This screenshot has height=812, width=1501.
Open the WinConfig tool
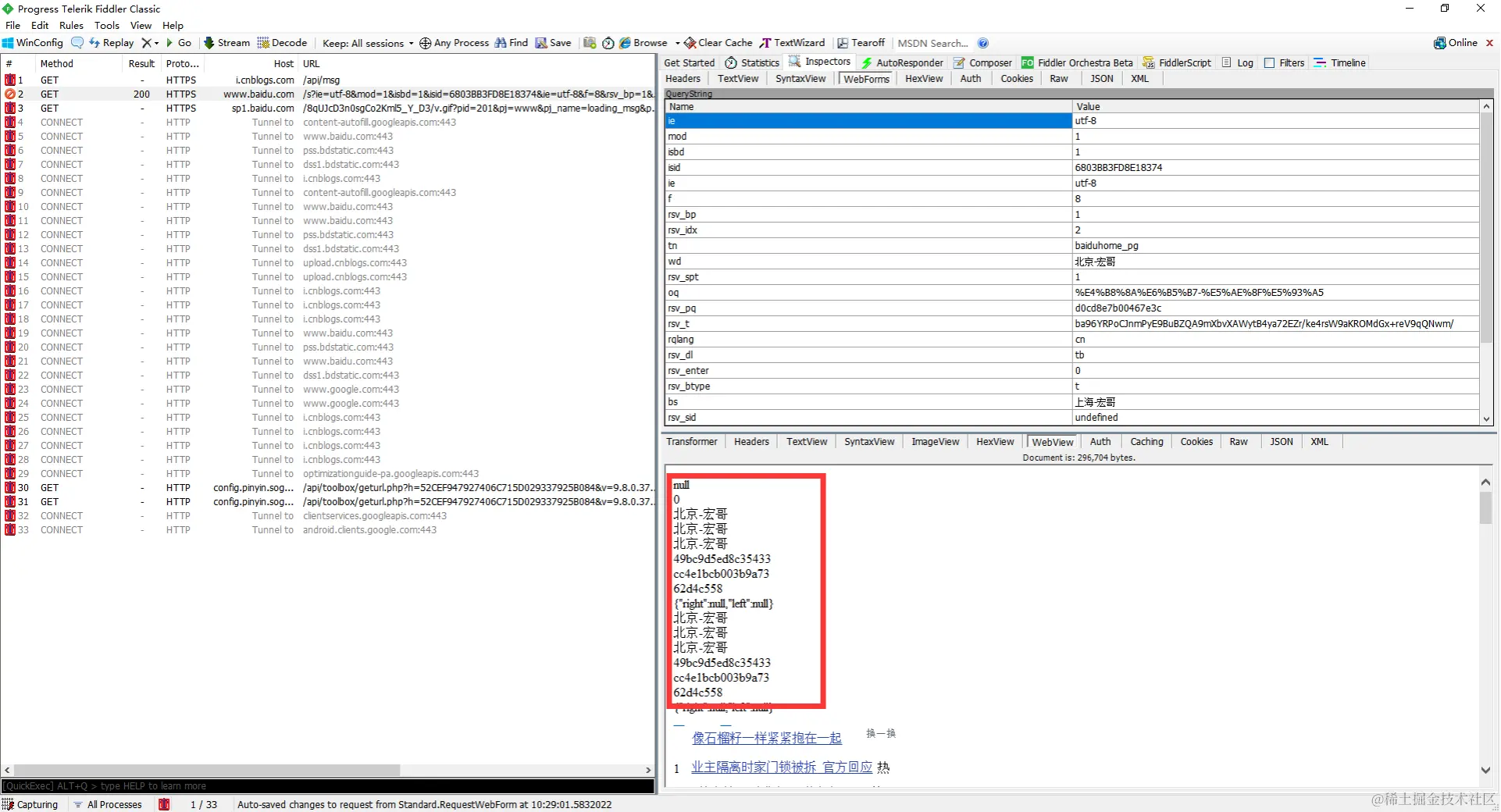pyautogui.click(x=33, y=43)
